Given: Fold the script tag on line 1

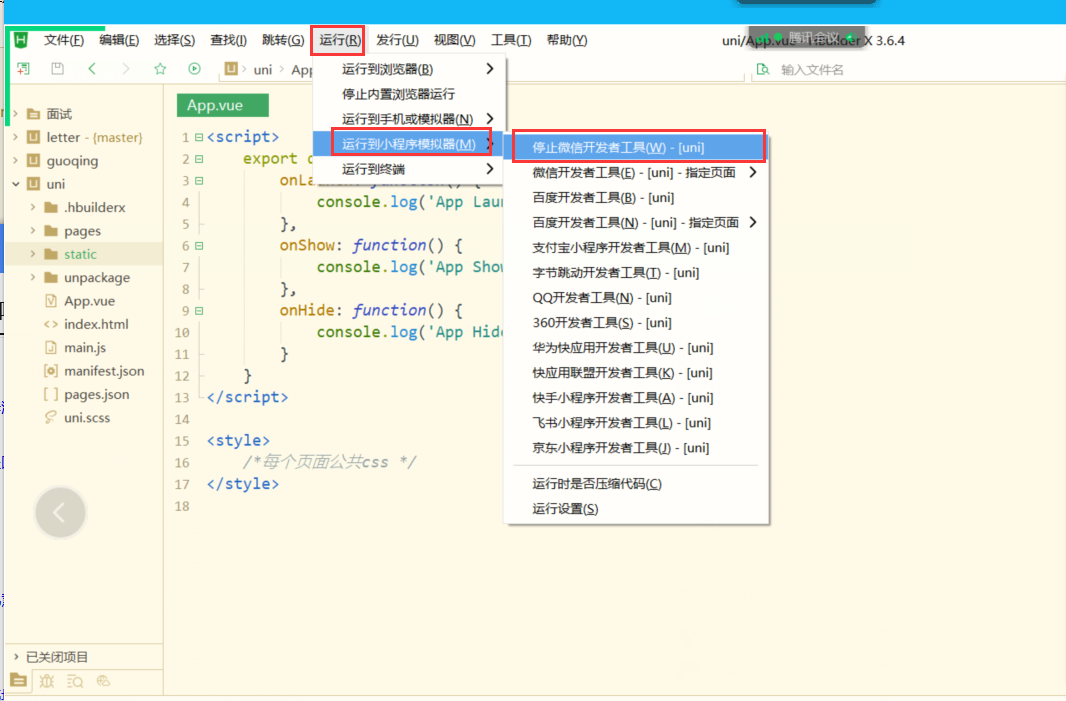Looking at the screenshot, I should point(199,137).
